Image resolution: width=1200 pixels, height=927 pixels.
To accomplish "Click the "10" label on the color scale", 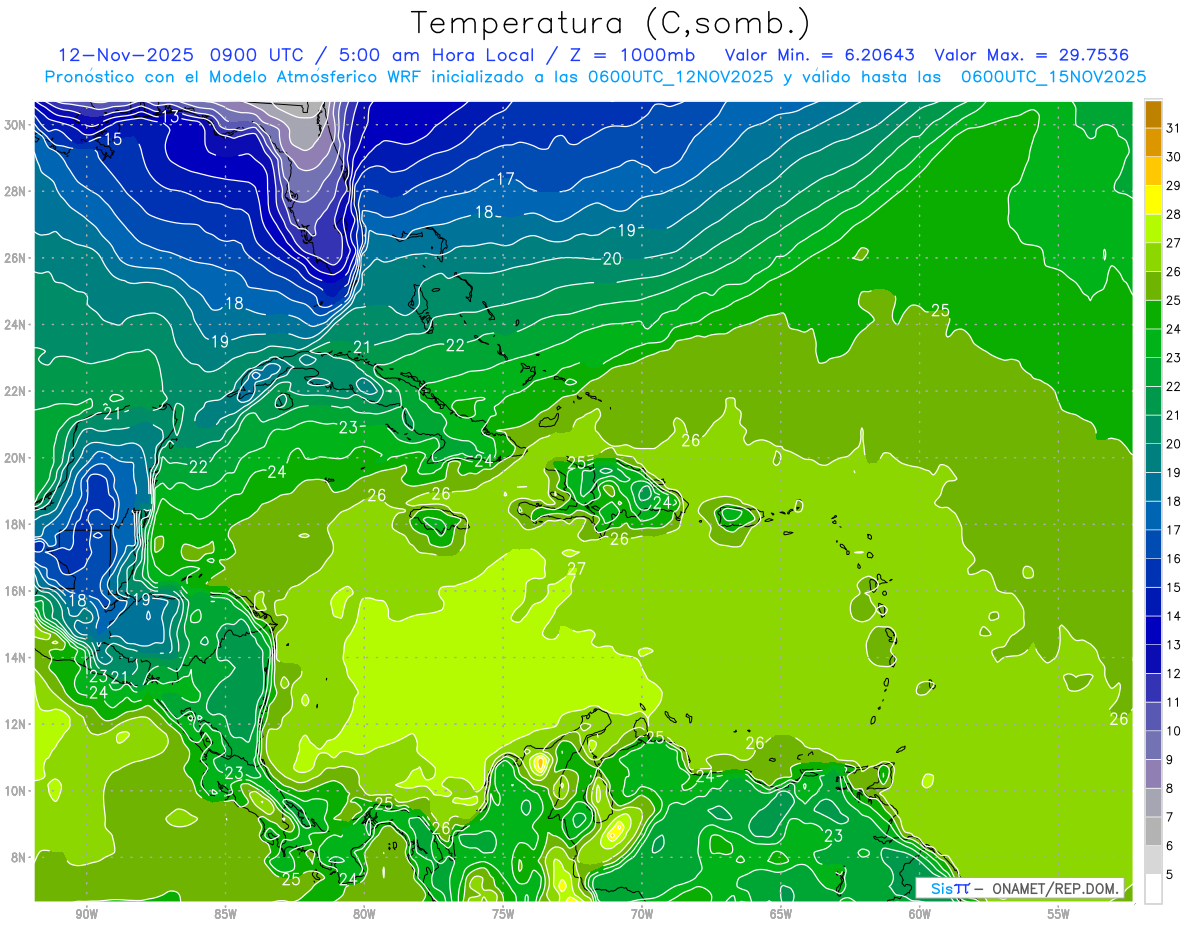I will tap(1175, 731).
